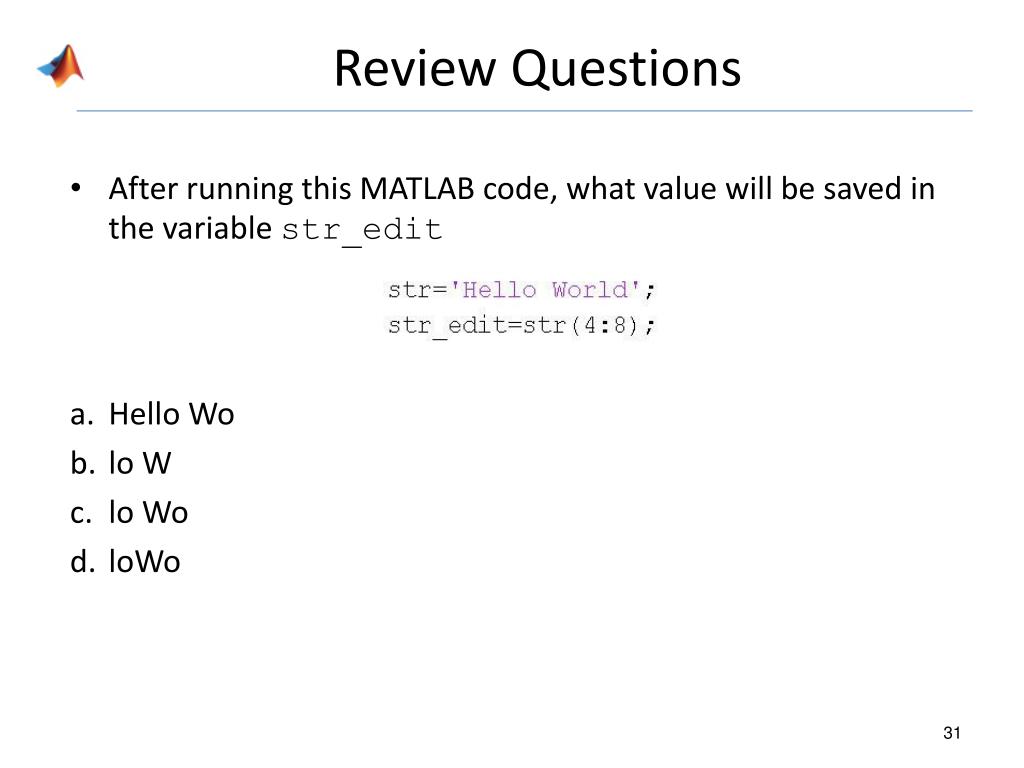Click the bullet point before the question
This screenshot has height=768, width=1024.
(x=76, y=188)
